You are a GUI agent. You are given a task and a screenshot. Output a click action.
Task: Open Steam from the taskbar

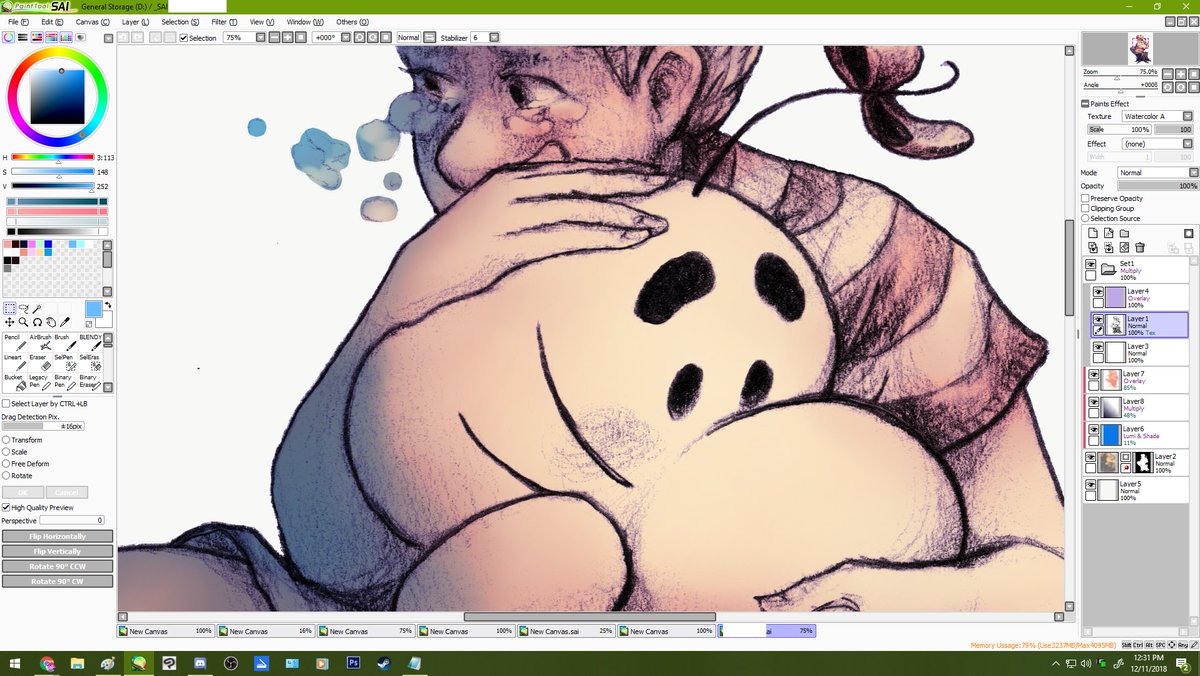click(382, 663)
